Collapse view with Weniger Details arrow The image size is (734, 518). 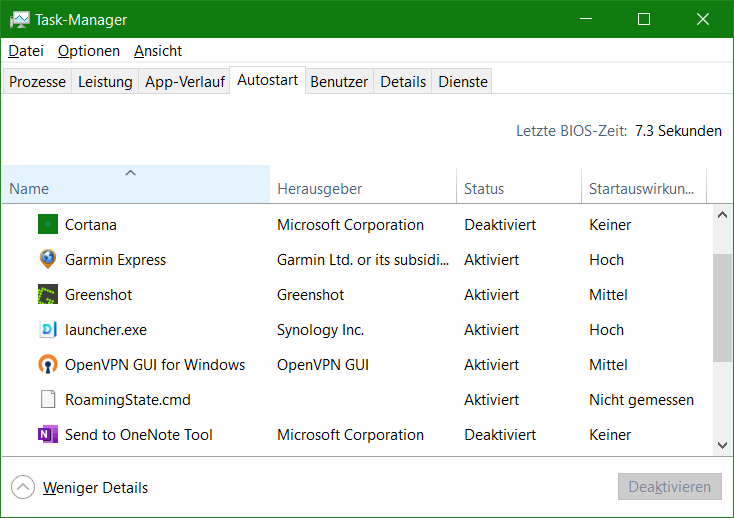(x=23, y=487)
